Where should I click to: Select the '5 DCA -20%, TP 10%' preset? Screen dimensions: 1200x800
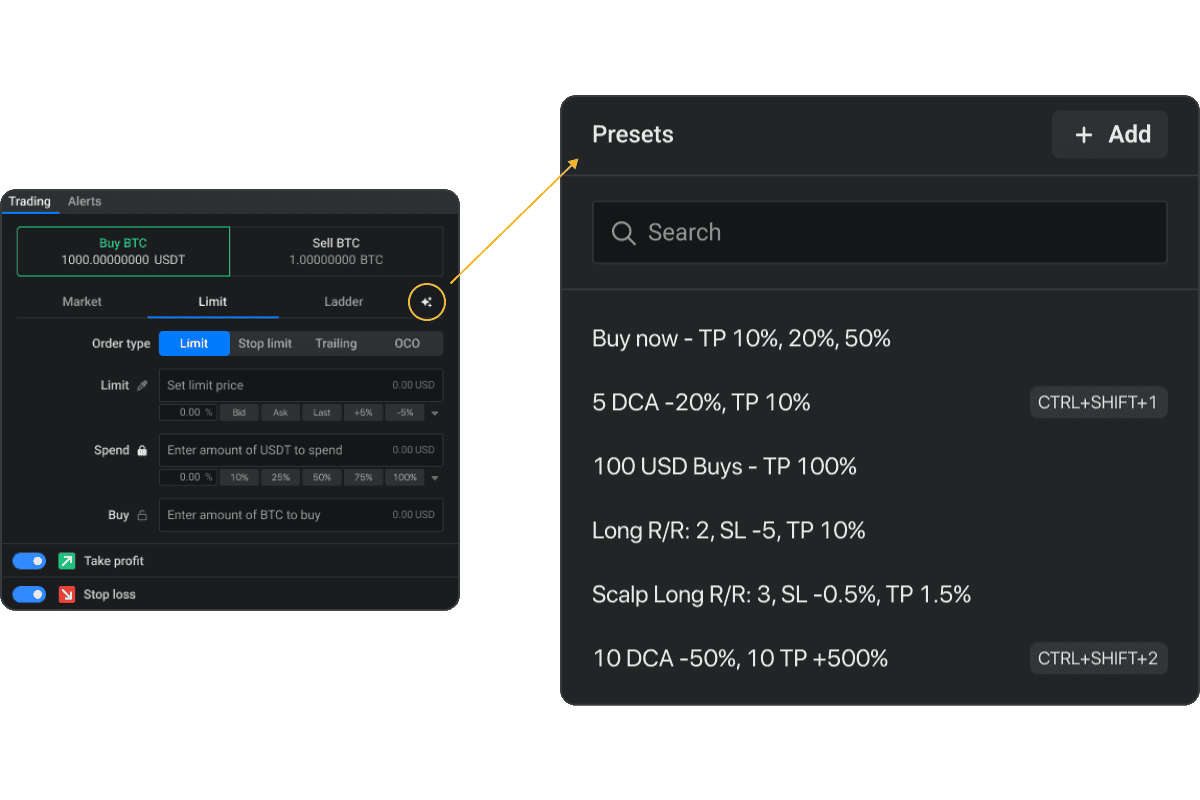point(701,402)
